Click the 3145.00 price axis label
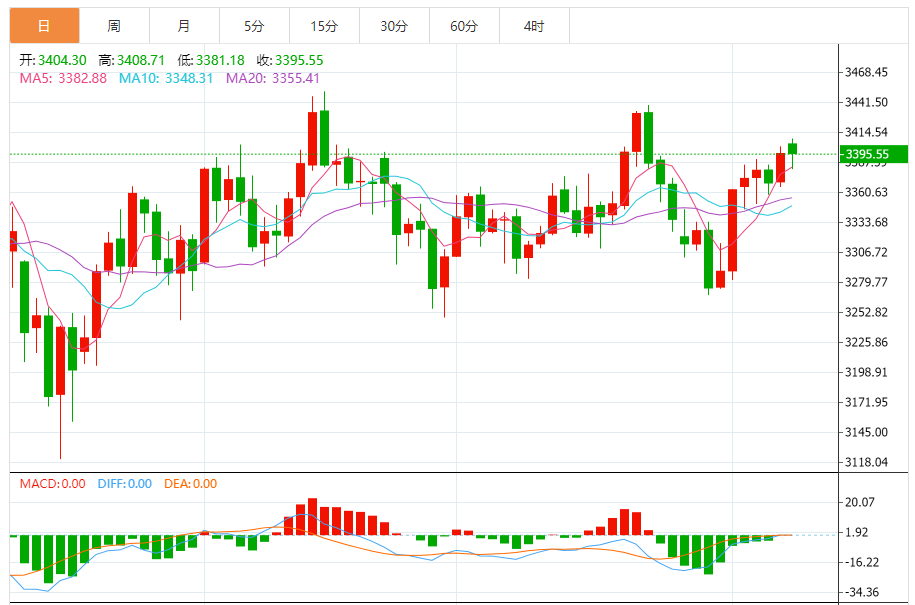The height and width of the screenshot is (605, 915). click(867, 432)
